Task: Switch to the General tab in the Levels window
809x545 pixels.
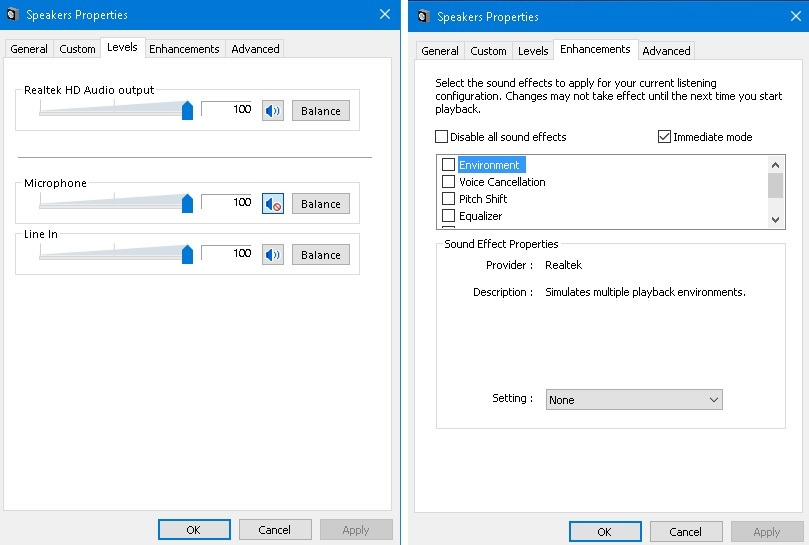Action: click(29, 49)
